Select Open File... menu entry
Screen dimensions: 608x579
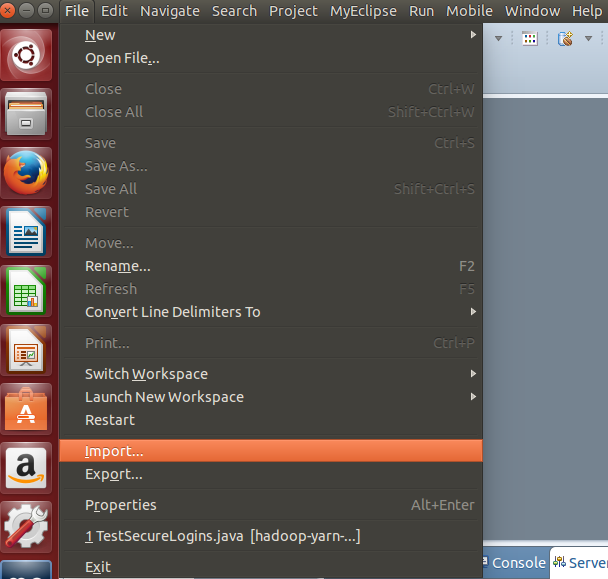[x=122, y=58]
